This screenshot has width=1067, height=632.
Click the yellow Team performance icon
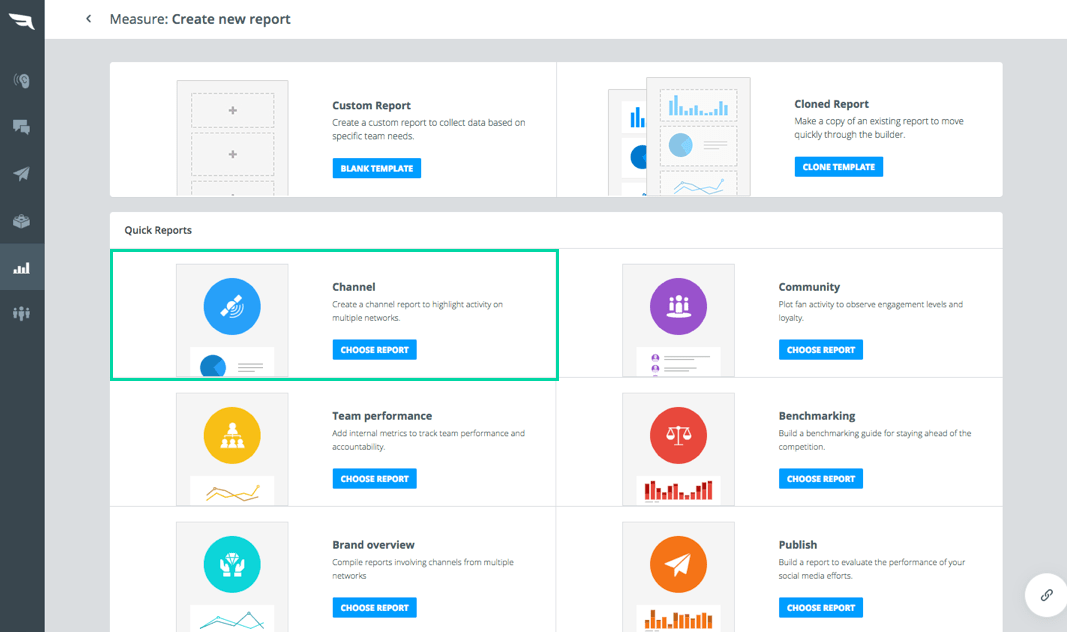click(232, 435)
